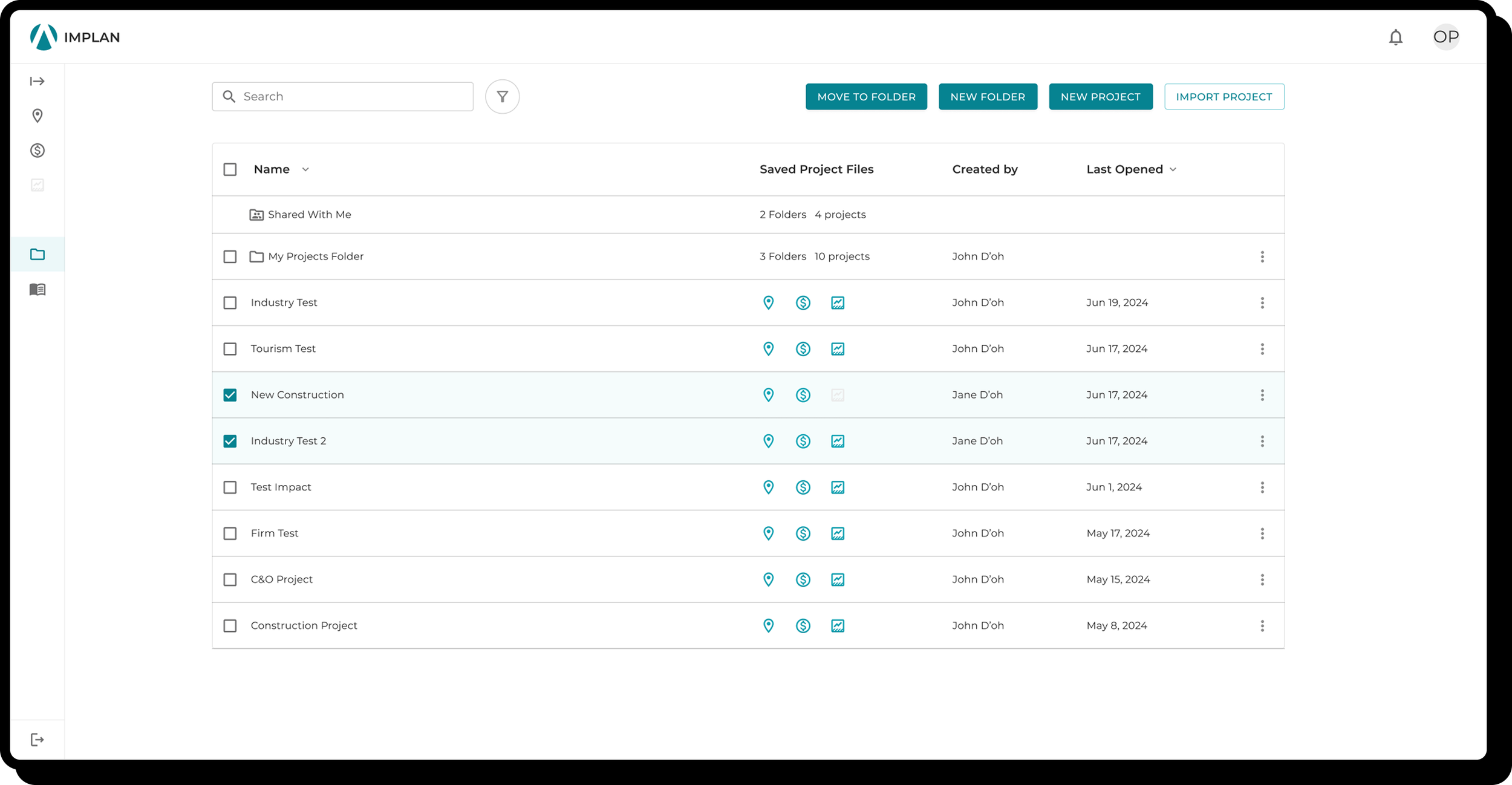Open the sidebar book documentation icon
Image resolution: width=1512 pixels, height=785 pixels.
tap(37, 290)
